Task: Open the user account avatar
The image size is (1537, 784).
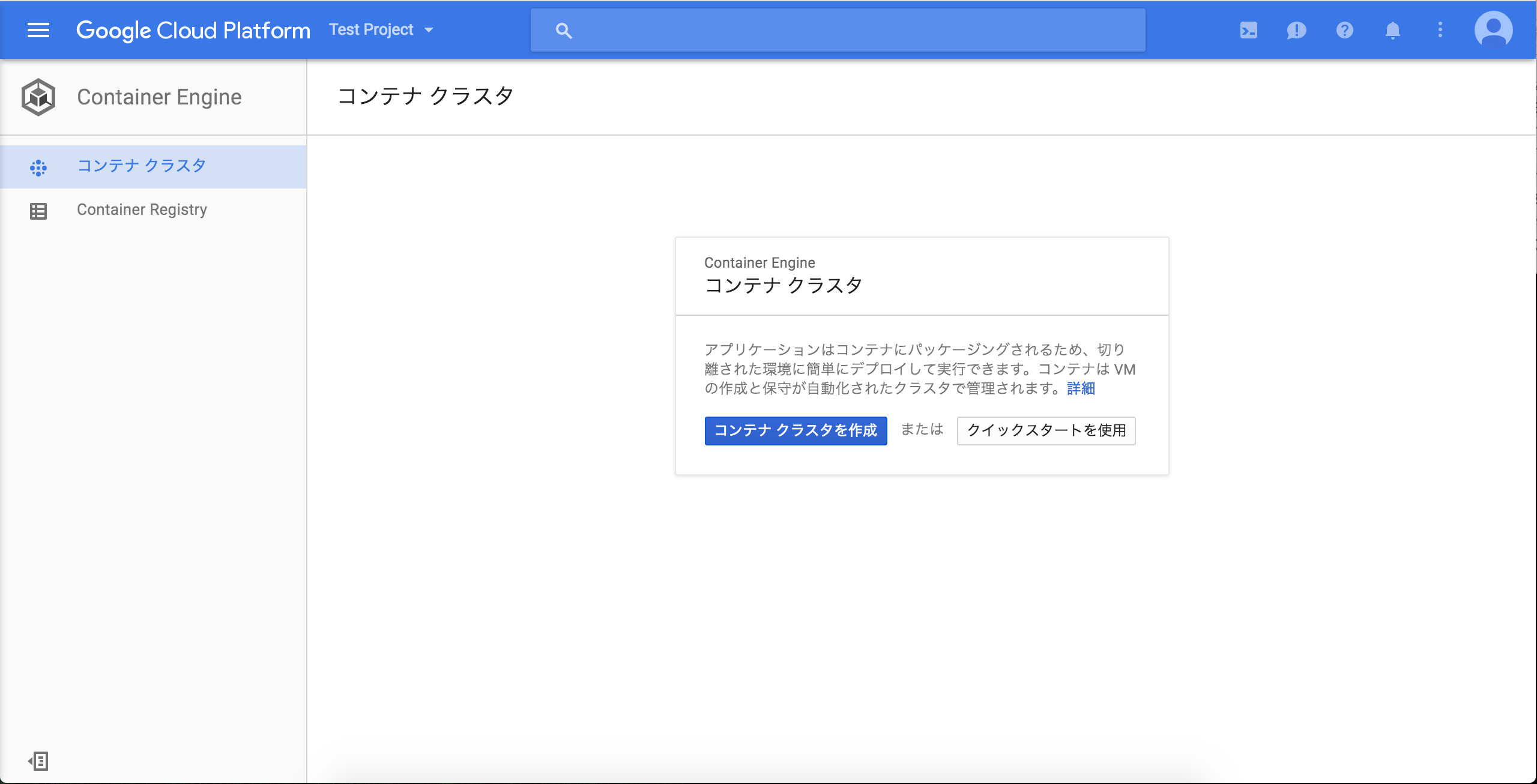Action: tap(1493, 30)
